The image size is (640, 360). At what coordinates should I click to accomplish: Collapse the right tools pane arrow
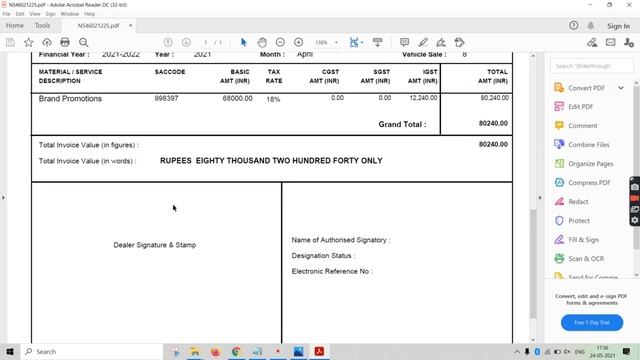[x=540, y=198]
